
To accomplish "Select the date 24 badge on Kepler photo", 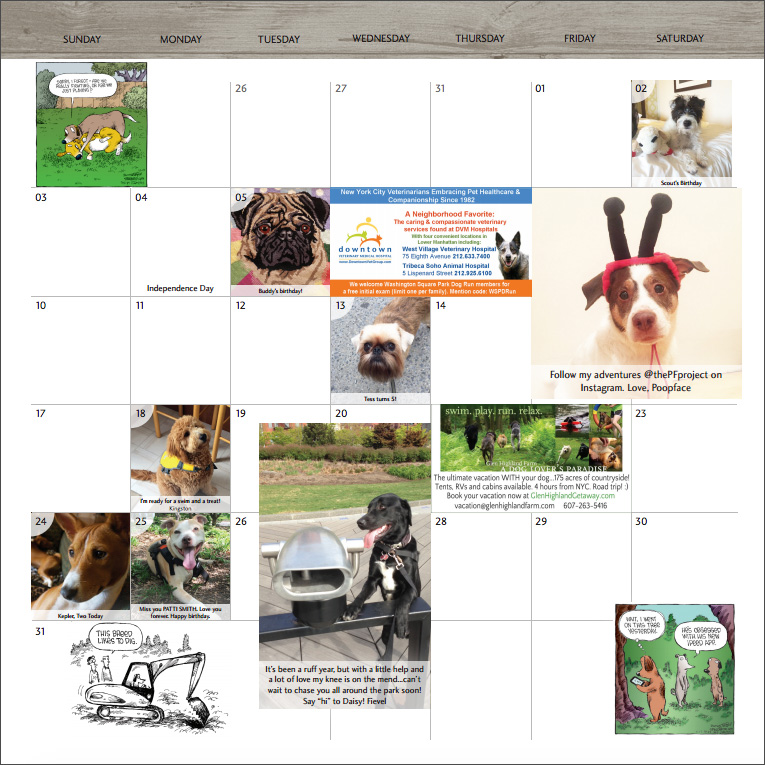I will pos(41,521).
